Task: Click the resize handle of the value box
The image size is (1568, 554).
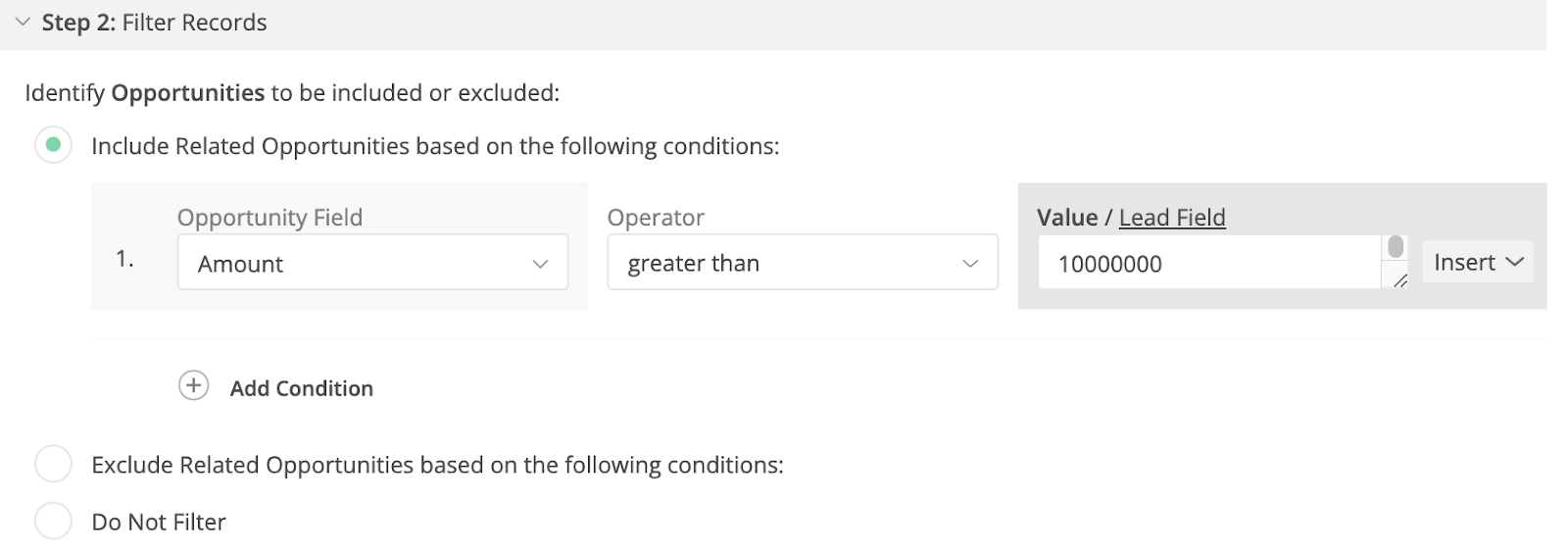Action: (x=1400, y=281)
